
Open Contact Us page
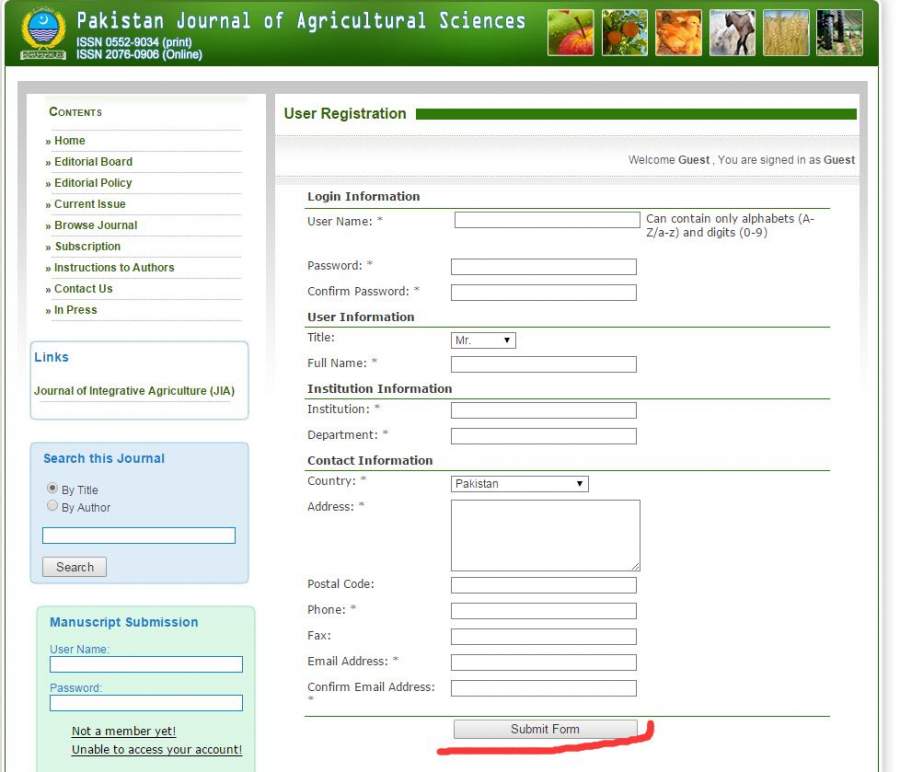click(83, 289)
